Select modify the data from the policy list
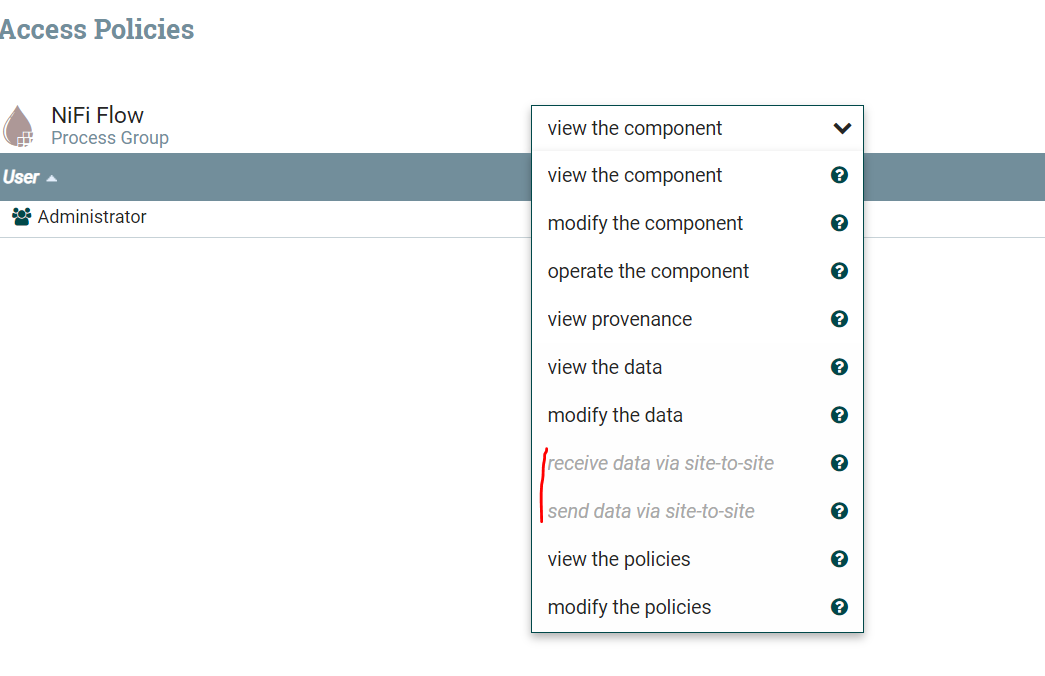Screen dimensions: 1045x676 (x=616, y=414)
